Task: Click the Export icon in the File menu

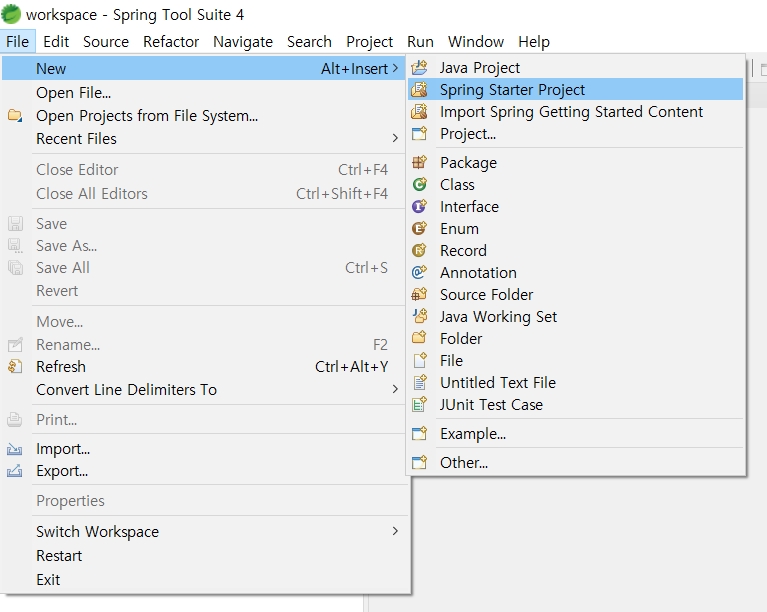Action: coord(15,471)
